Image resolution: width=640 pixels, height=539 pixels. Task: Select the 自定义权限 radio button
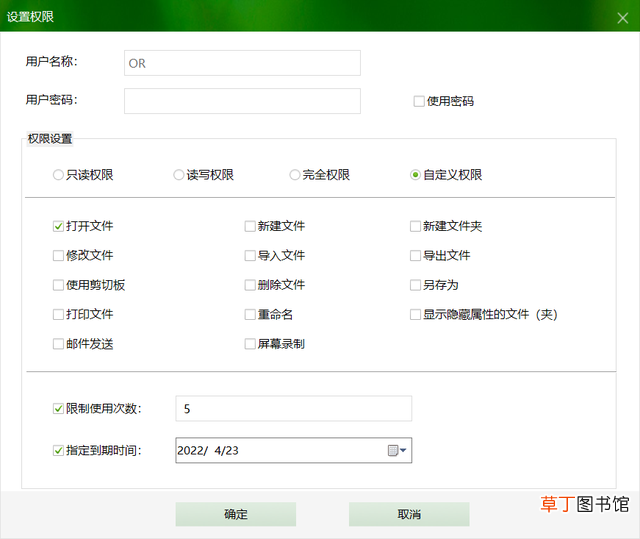pyautogui.click(x=415, y=175)
